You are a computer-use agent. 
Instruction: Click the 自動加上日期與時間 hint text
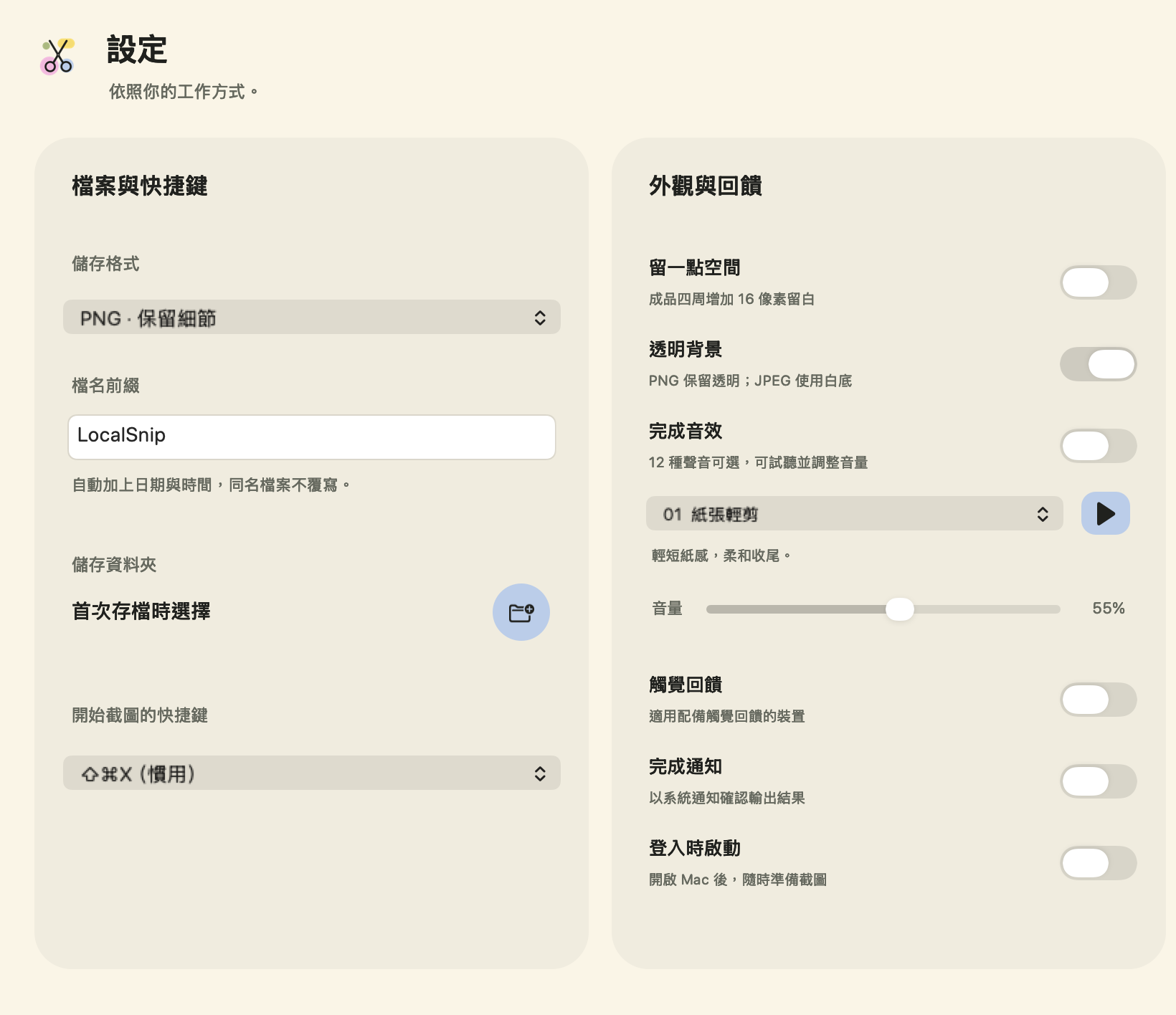click(212, 485)
